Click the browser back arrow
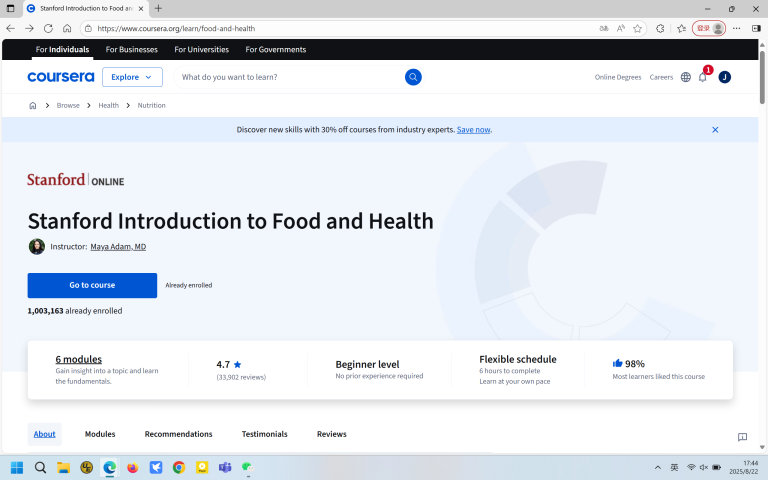The width and height of the screenshot is (768, 480). pos(10,28)
